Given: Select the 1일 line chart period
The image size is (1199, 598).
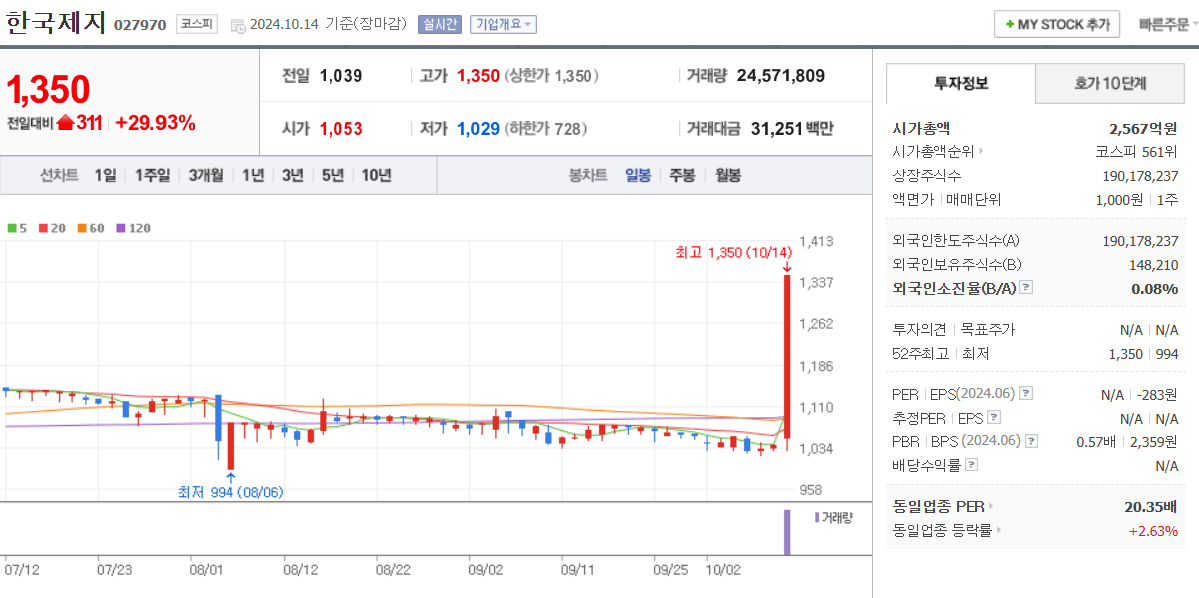Looking at the screenshot, I should click(x=106, y=175).
